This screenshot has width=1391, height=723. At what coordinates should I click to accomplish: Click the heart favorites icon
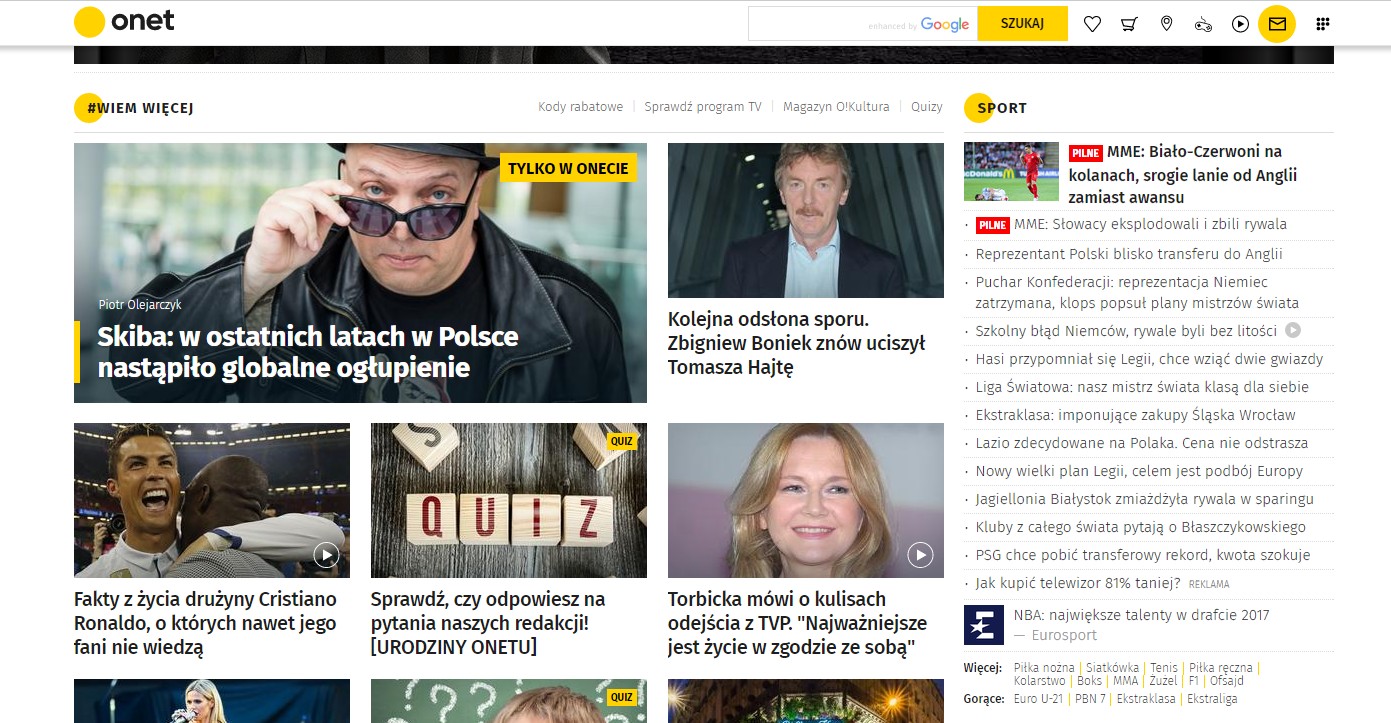[1092, 24]
